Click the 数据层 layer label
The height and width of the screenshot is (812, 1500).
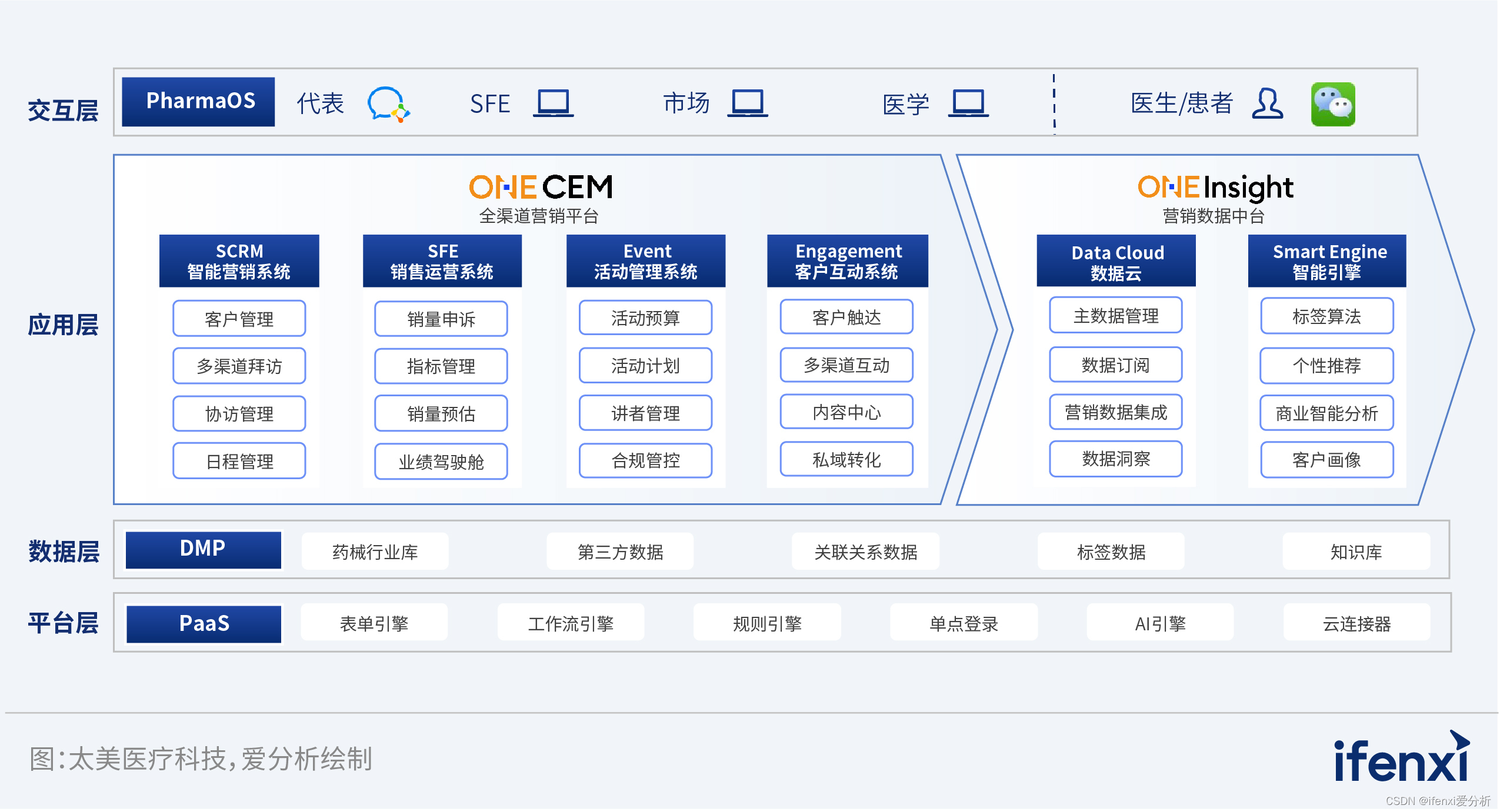point(64,551)
